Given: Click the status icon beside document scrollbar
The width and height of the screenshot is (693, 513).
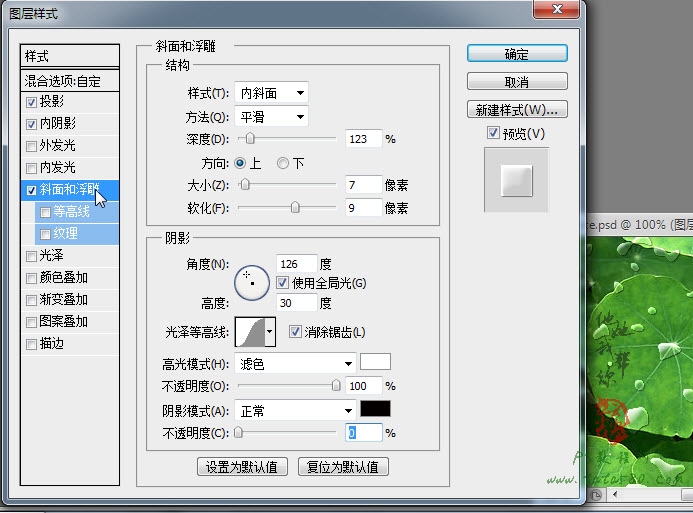Looking at the screenshot, I should 596,494.
